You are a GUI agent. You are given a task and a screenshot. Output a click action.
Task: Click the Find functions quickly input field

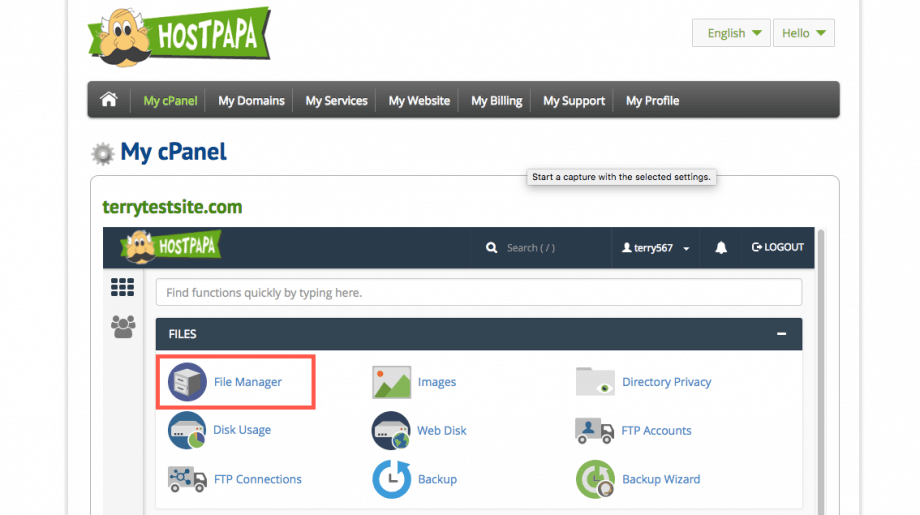[479, 292]
